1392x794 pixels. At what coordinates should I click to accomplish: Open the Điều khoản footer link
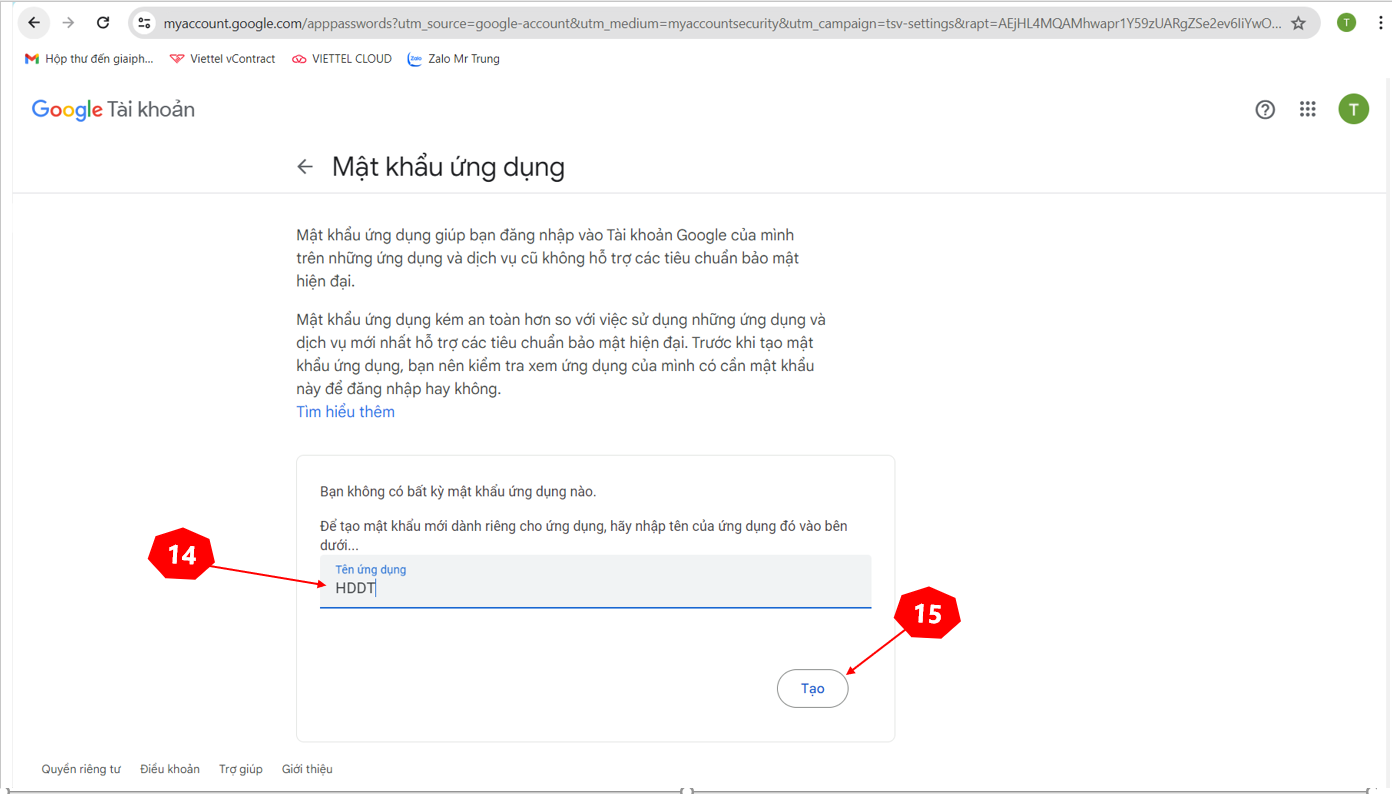click(169, 768)
